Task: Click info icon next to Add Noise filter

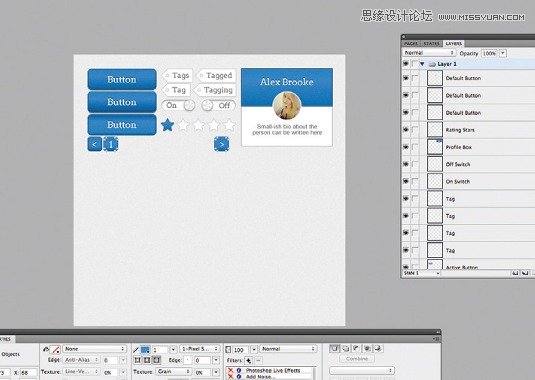Action: [x=239, y=376]
